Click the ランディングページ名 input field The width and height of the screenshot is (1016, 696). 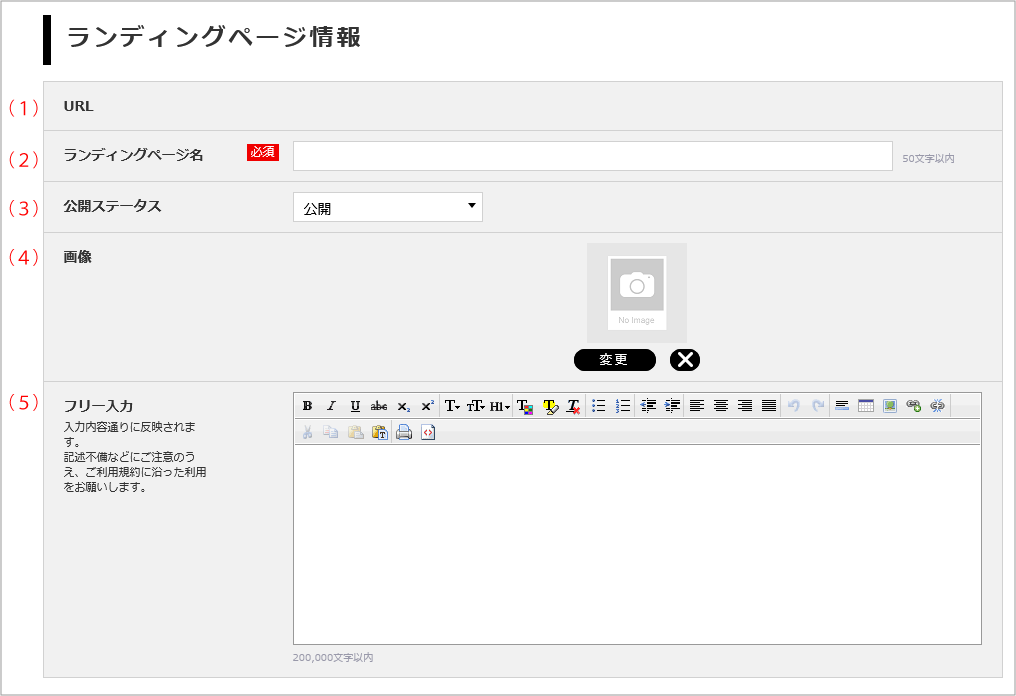point(592,155)
